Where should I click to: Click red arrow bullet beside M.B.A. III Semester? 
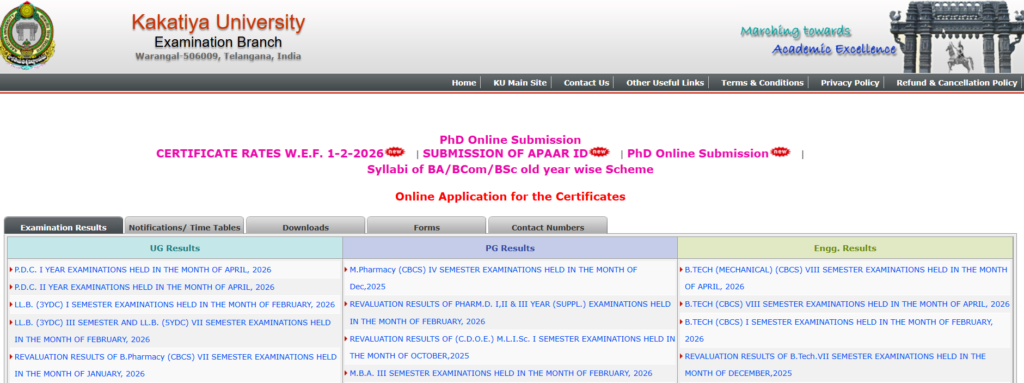(x=346, y=373)
